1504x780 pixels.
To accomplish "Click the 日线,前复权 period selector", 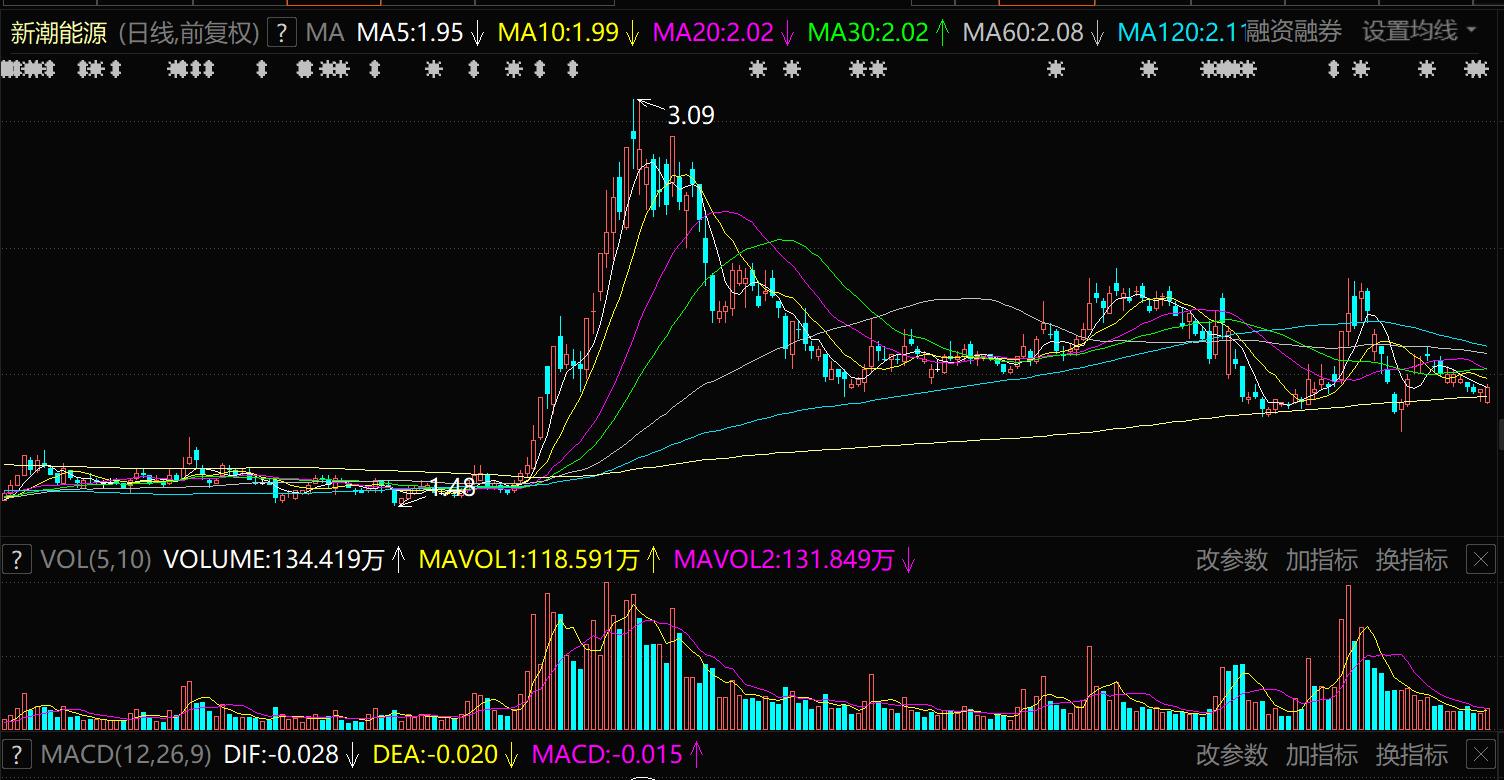I will click(188, 33).
